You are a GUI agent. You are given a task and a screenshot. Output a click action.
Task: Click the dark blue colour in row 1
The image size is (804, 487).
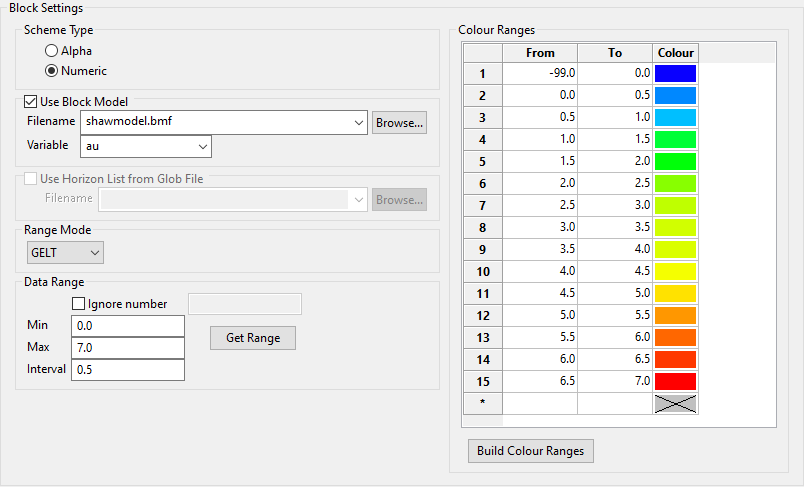coord(675,73)
